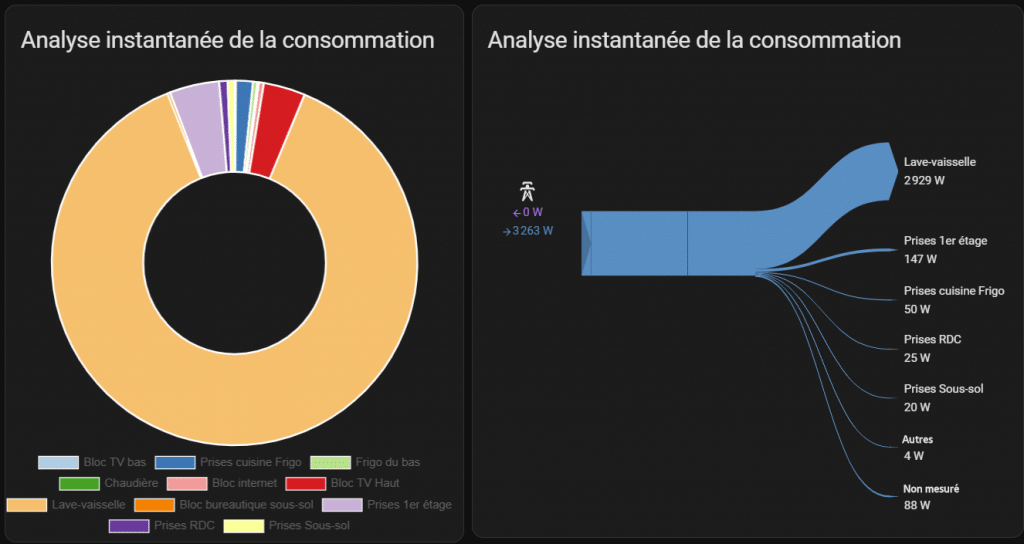Click the wide blue Sankey source bar
1024x544 pixels.
(638, 243)
